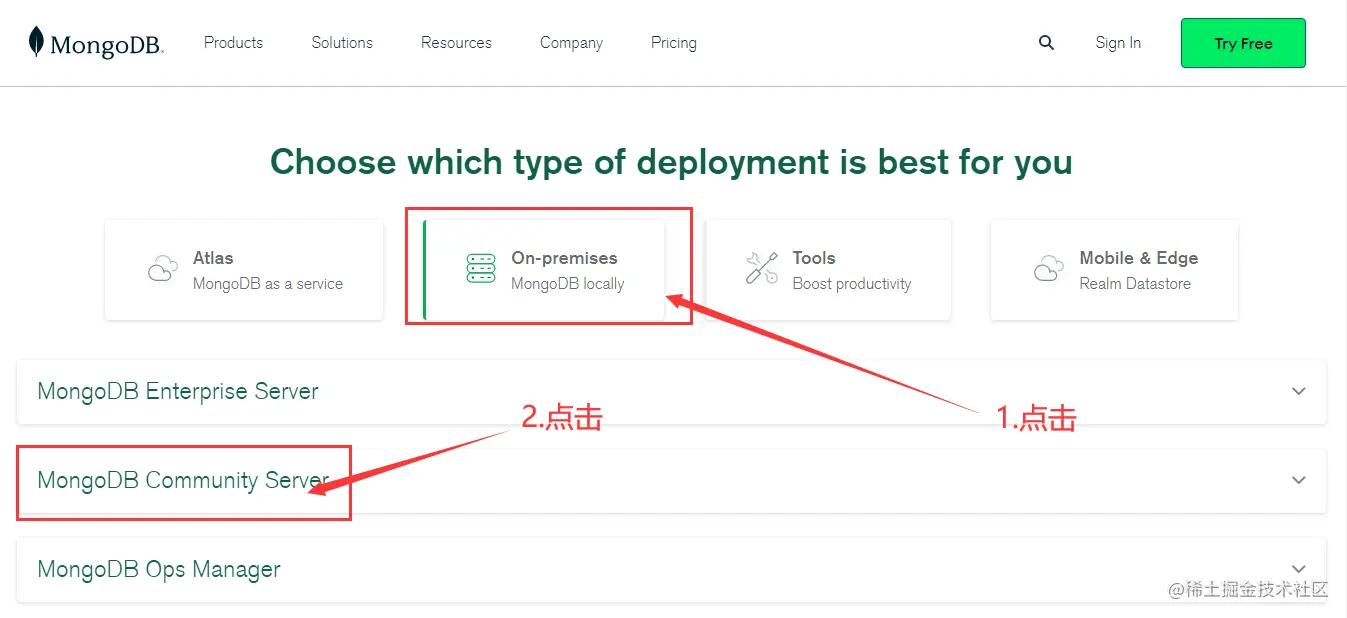
Task: Click MongoDB Community Server title
Action: point(183,480)
